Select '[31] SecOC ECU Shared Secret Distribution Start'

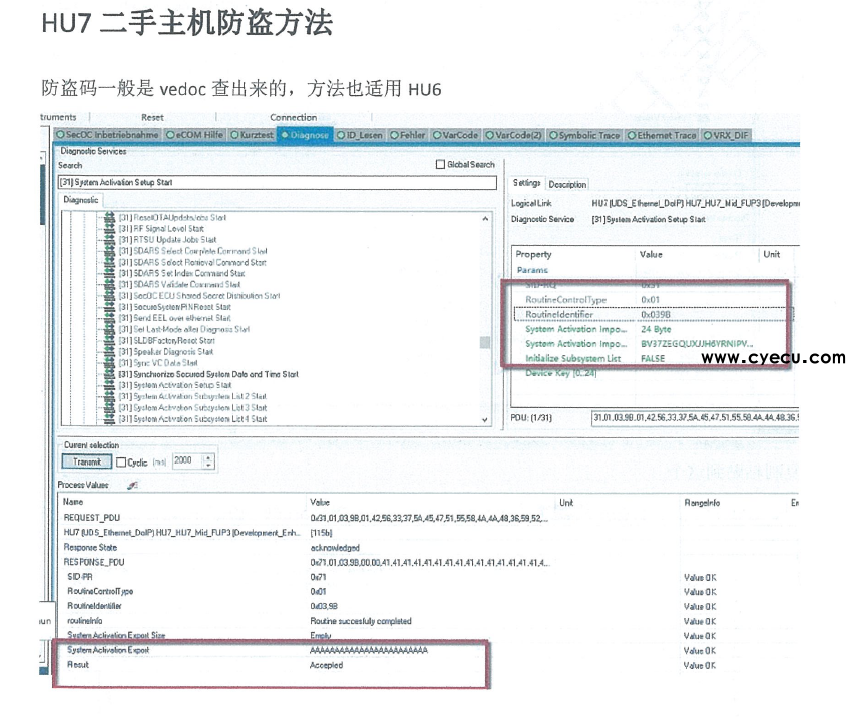tap(200, 296)
